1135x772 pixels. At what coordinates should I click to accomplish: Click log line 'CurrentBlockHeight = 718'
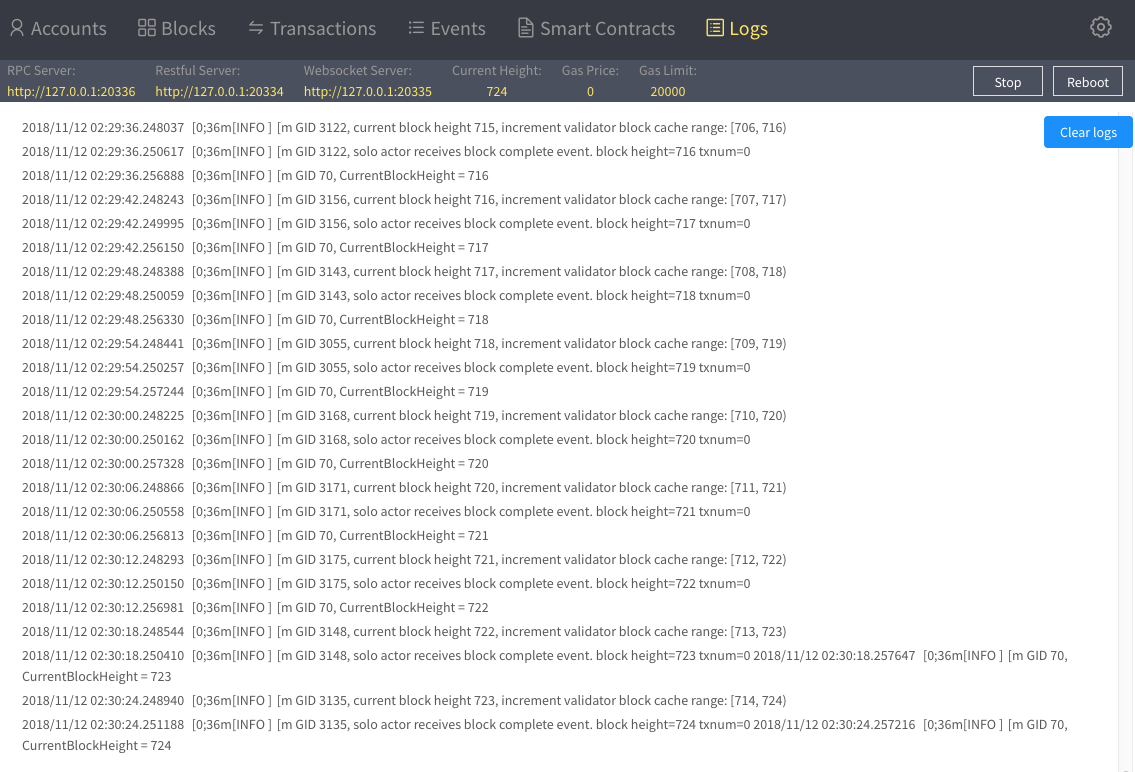(255, 319)
